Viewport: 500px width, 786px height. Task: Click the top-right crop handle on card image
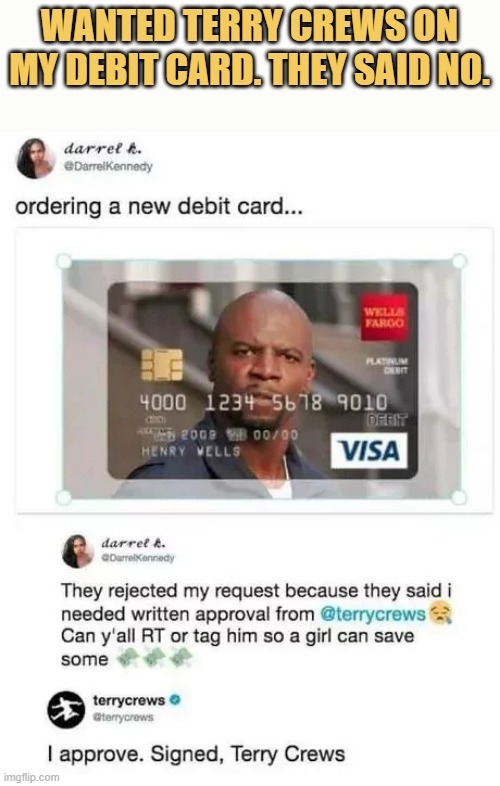coord(459,261)
